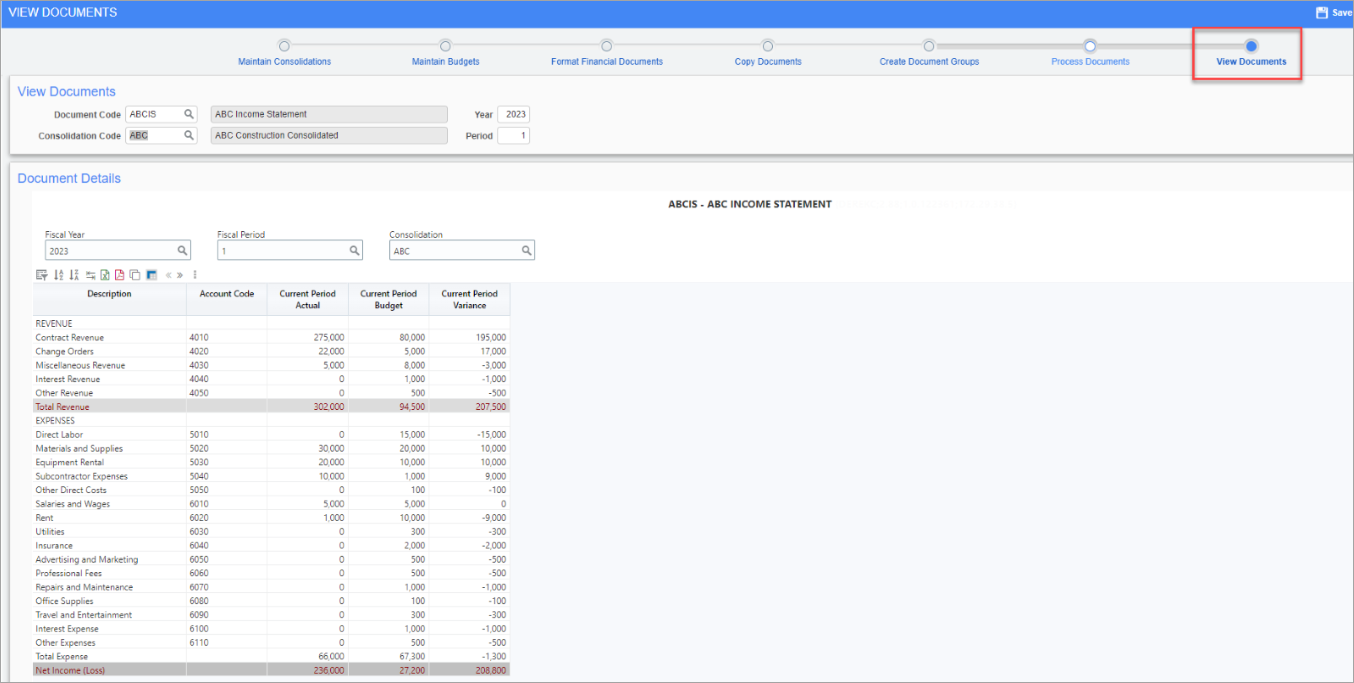
Task: Click the Consolidation Code lookup magnifier
Action: tap(189, 135)
